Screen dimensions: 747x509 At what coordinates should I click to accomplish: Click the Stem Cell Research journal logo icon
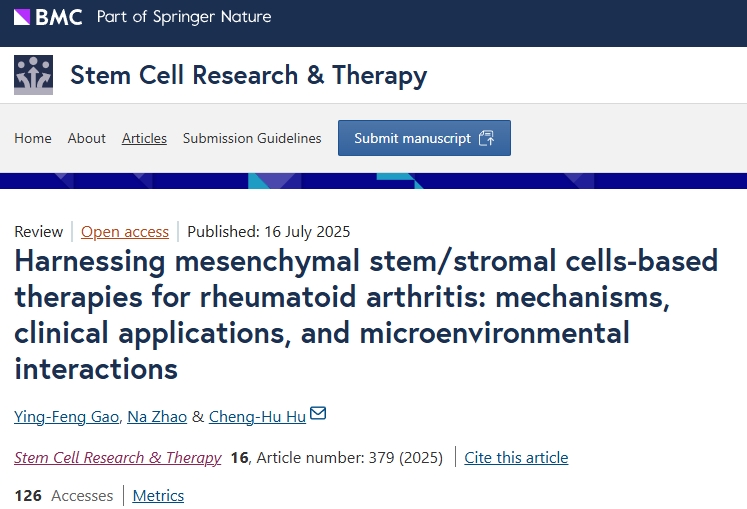click(x=33, y=76)
